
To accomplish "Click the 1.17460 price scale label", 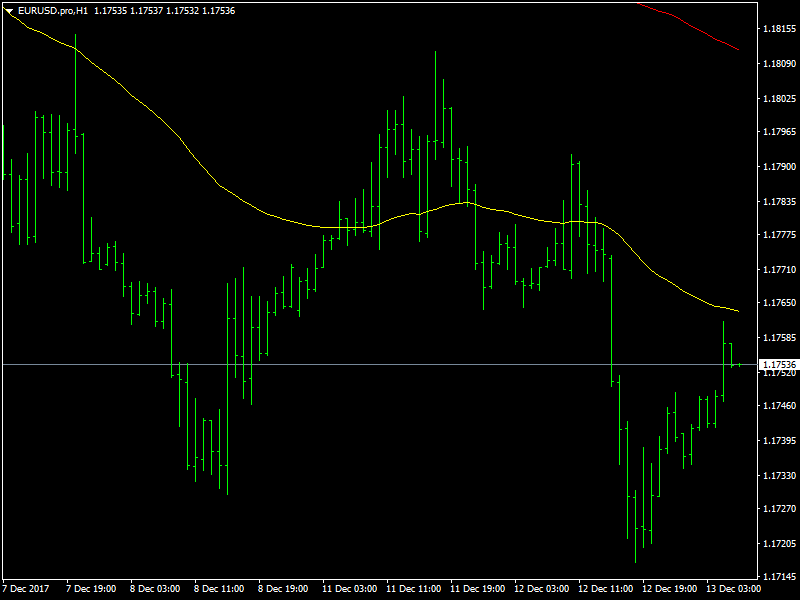I will pyautogui.click(x=779, y=406).
